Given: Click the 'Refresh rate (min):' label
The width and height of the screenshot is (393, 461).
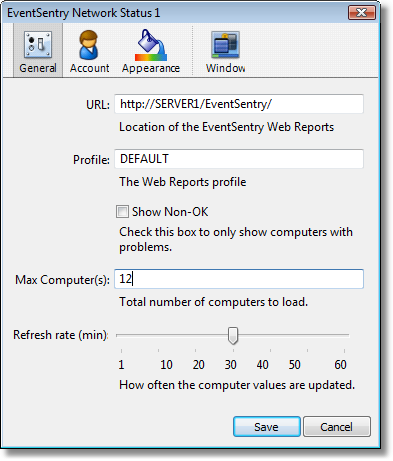Looking at the screenshot, I should [x=61, y=335].
